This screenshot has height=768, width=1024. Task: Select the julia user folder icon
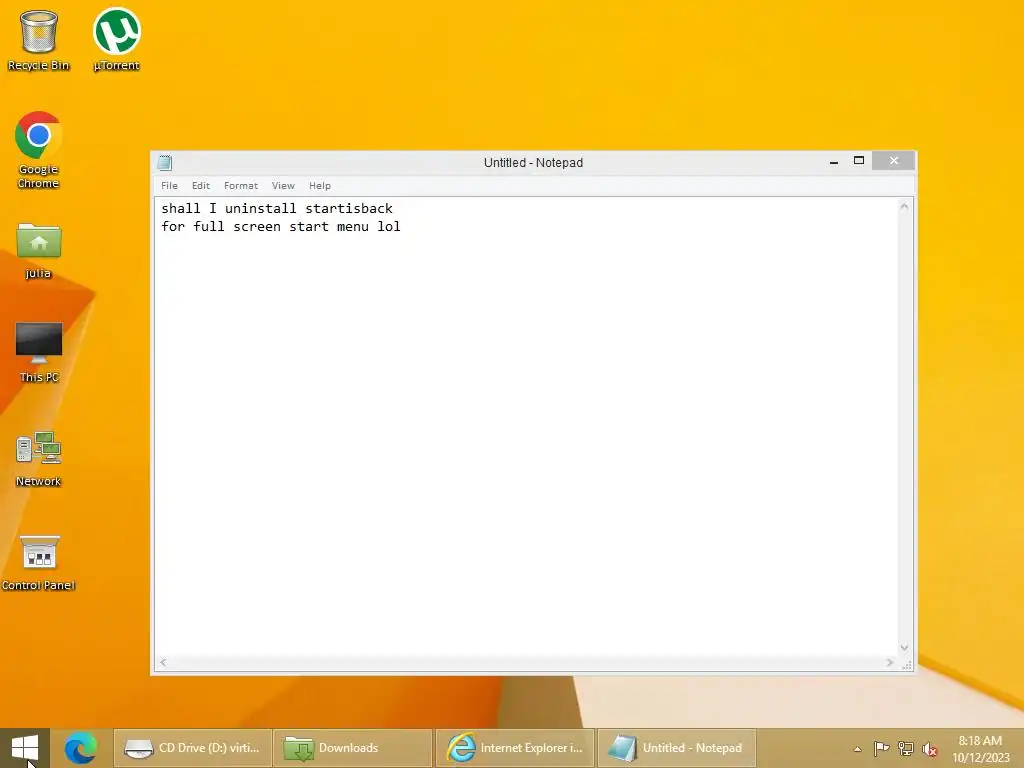pos(39,251)
